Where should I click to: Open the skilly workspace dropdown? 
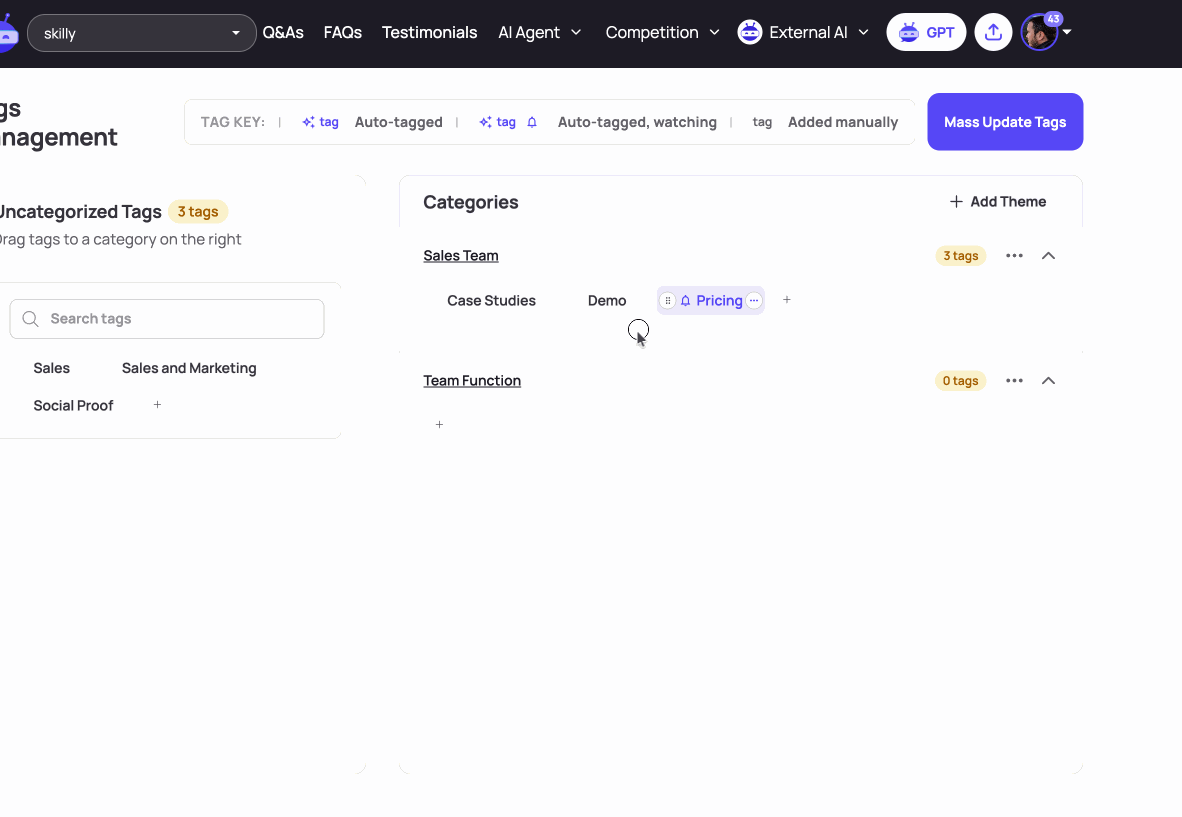(x=142, y=33)
